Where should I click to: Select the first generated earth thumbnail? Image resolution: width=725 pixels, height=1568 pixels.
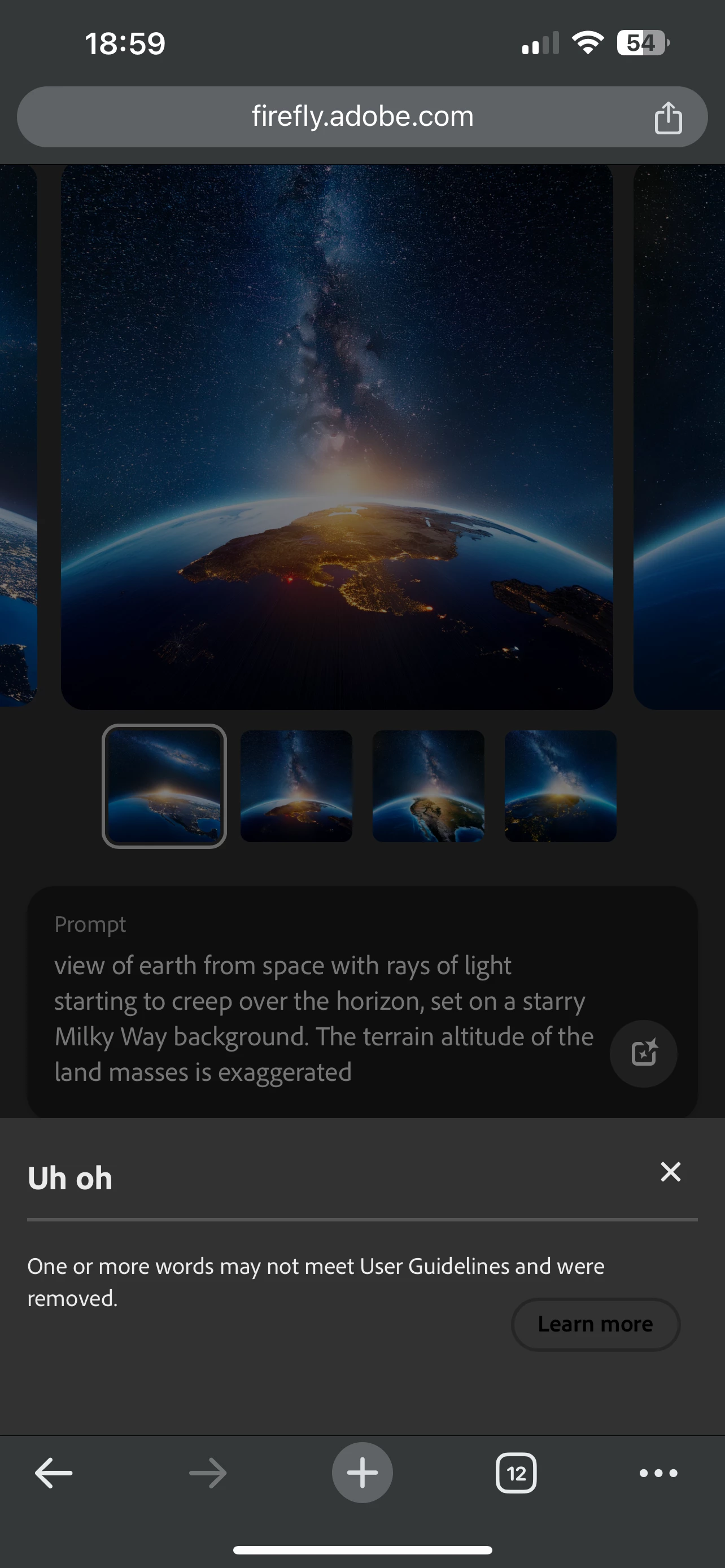[x=164, y=786]
